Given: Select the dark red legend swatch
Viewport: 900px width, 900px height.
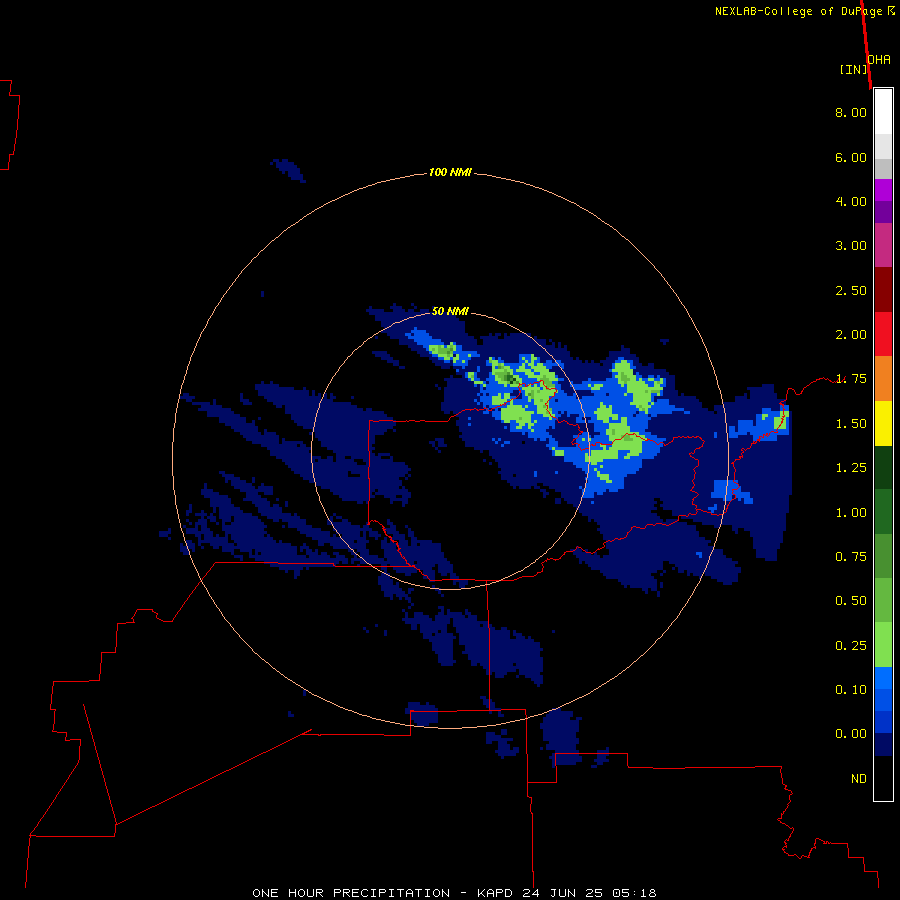Looking at the screenshot, I should click(883, 290).
